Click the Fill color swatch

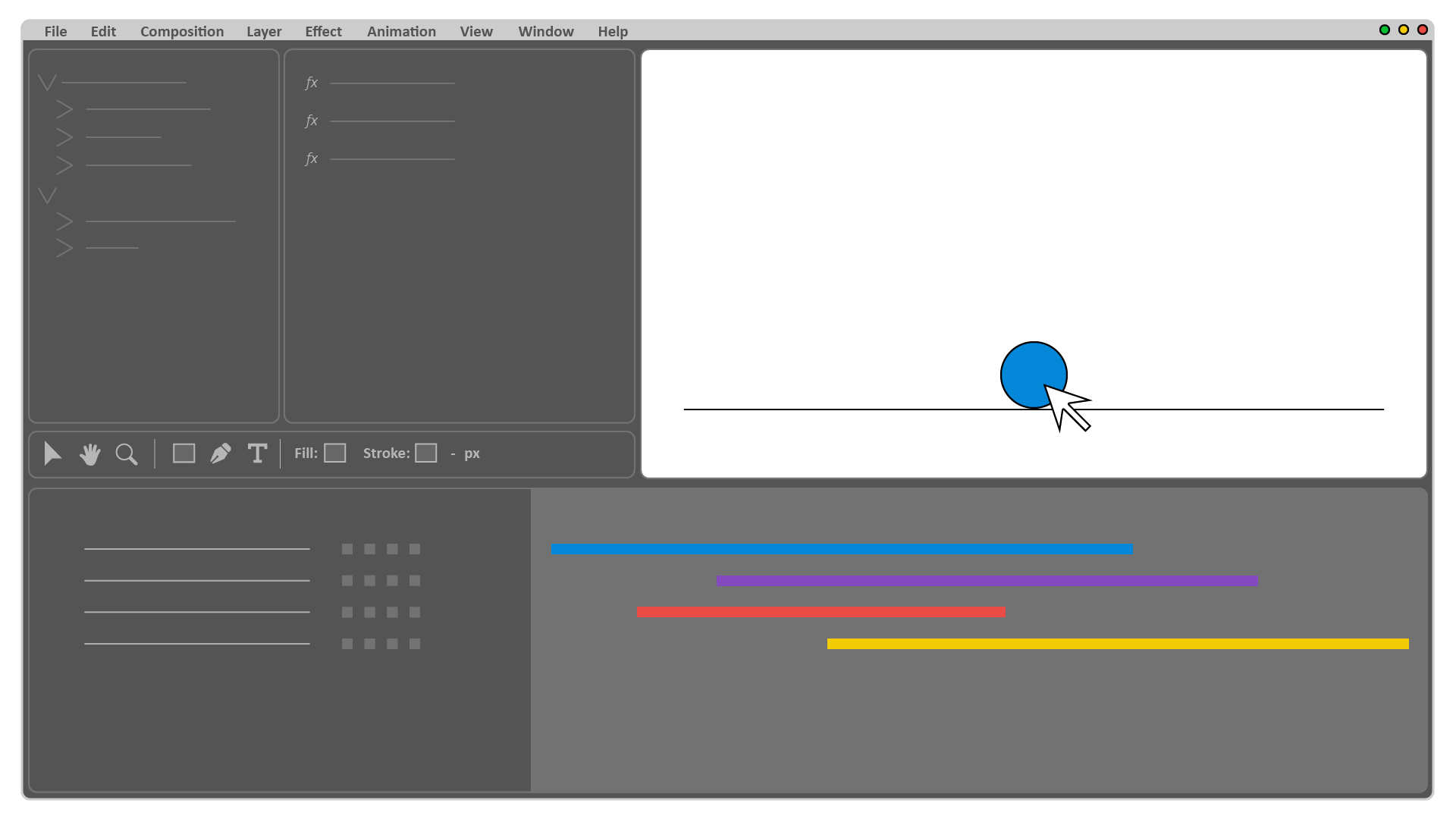(335, 453)
